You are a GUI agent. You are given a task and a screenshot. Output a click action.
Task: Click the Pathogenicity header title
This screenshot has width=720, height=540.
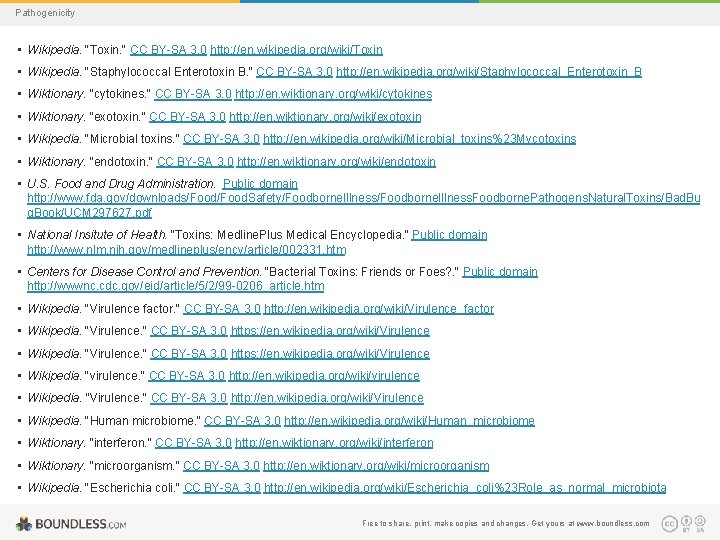click(x=45, y=13)
